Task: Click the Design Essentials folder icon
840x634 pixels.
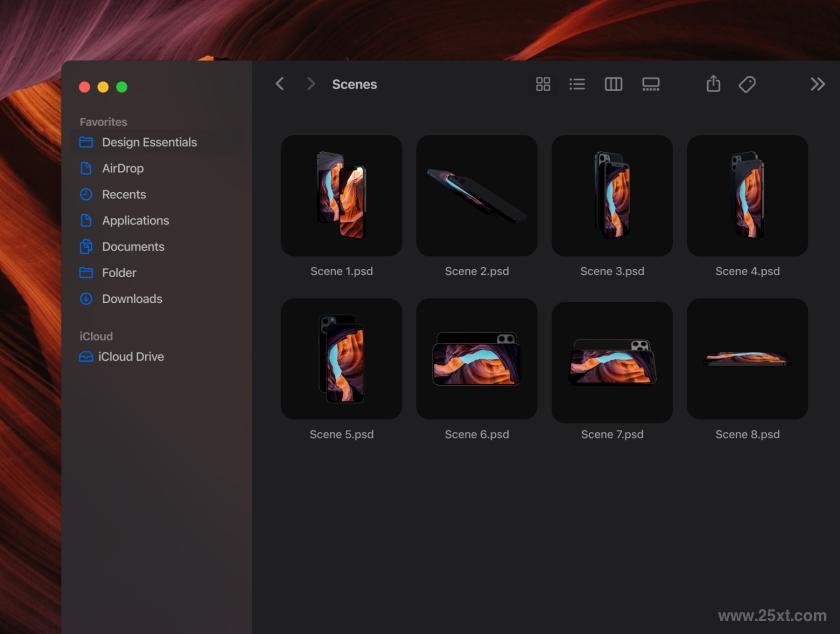Action: tap(86, 142)
